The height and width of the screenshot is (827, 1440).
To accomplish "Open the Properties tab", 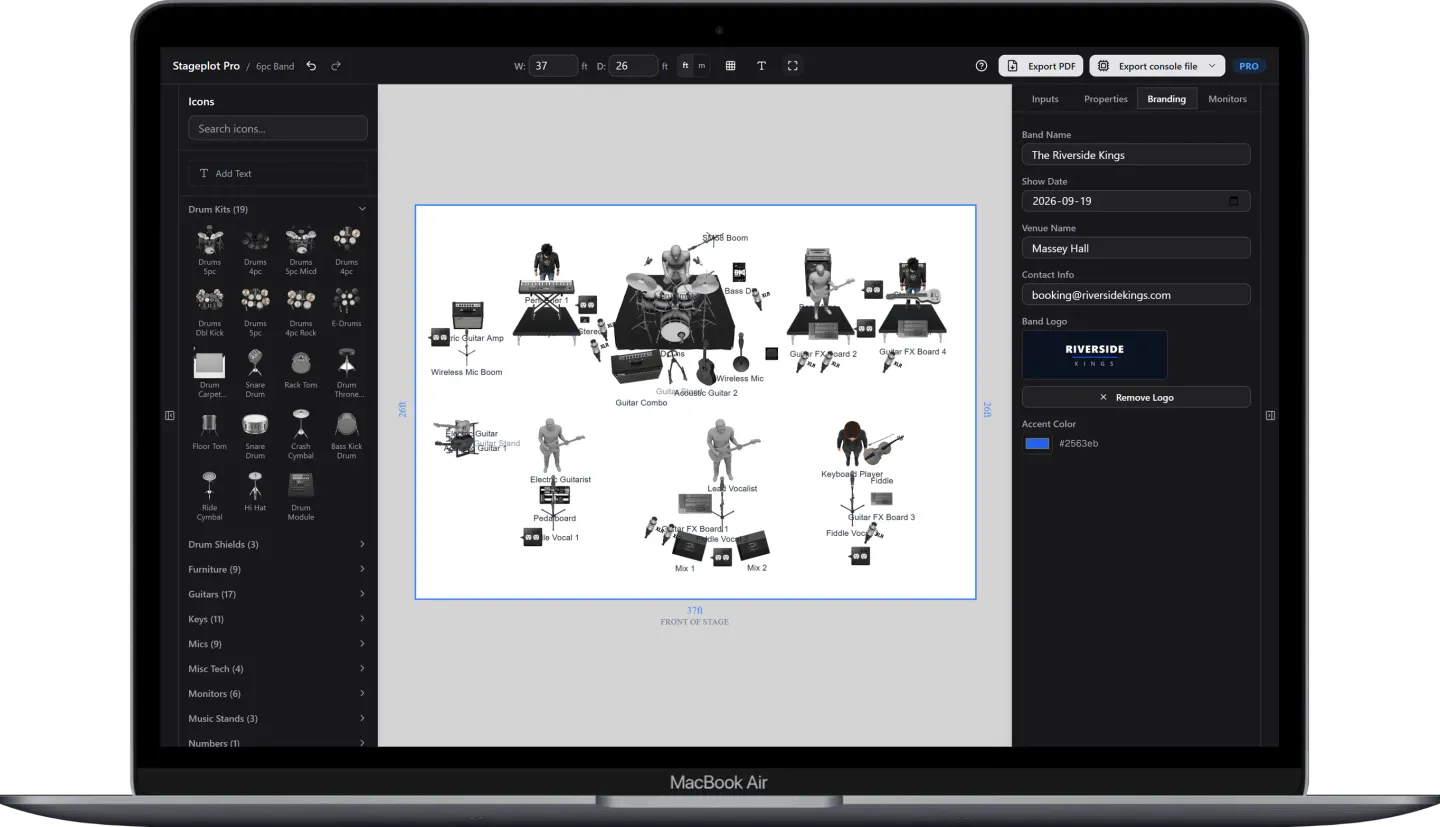I will click(1106, 99).
